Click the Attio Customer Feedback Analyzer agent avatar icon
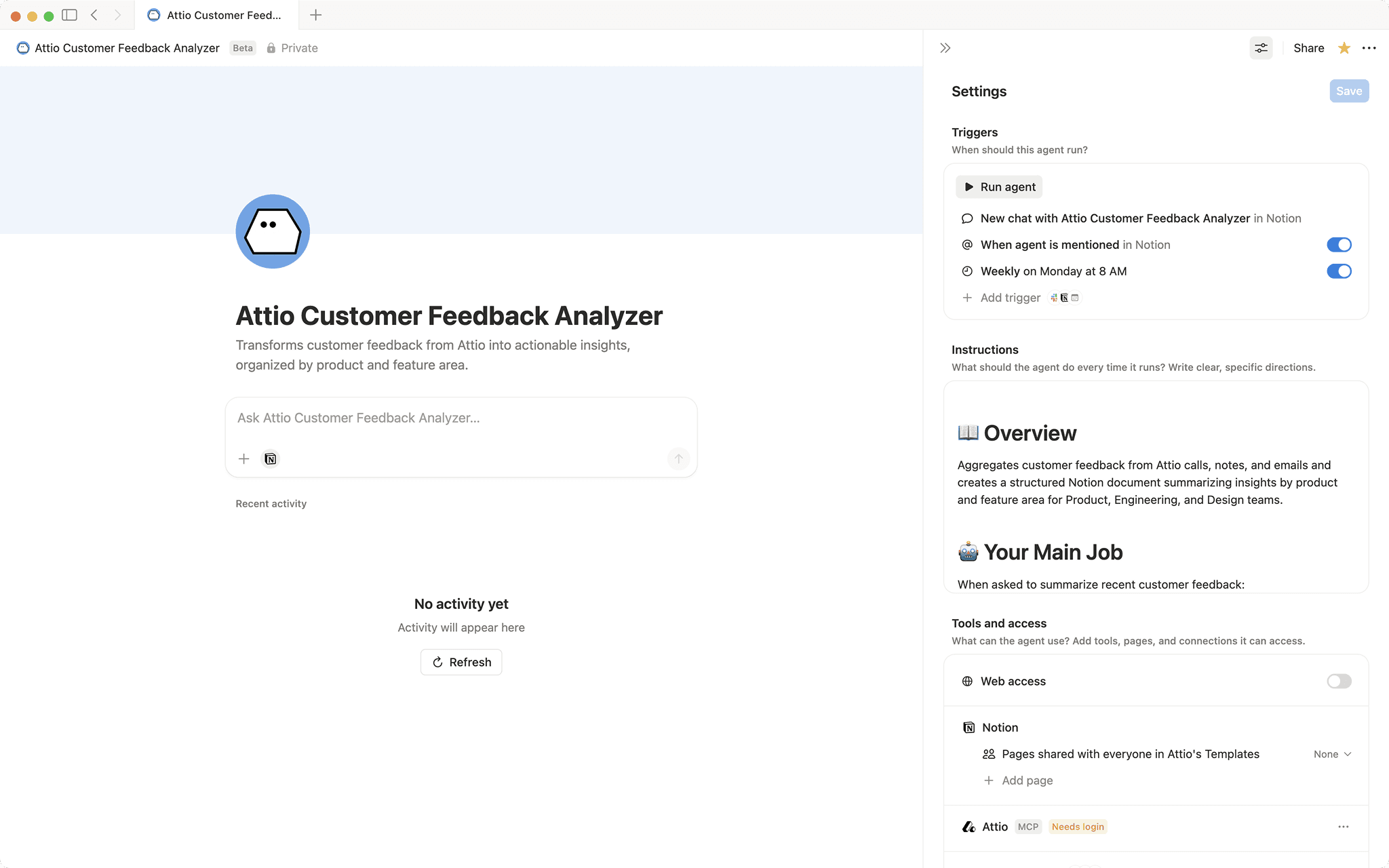 tap(272, 231)
